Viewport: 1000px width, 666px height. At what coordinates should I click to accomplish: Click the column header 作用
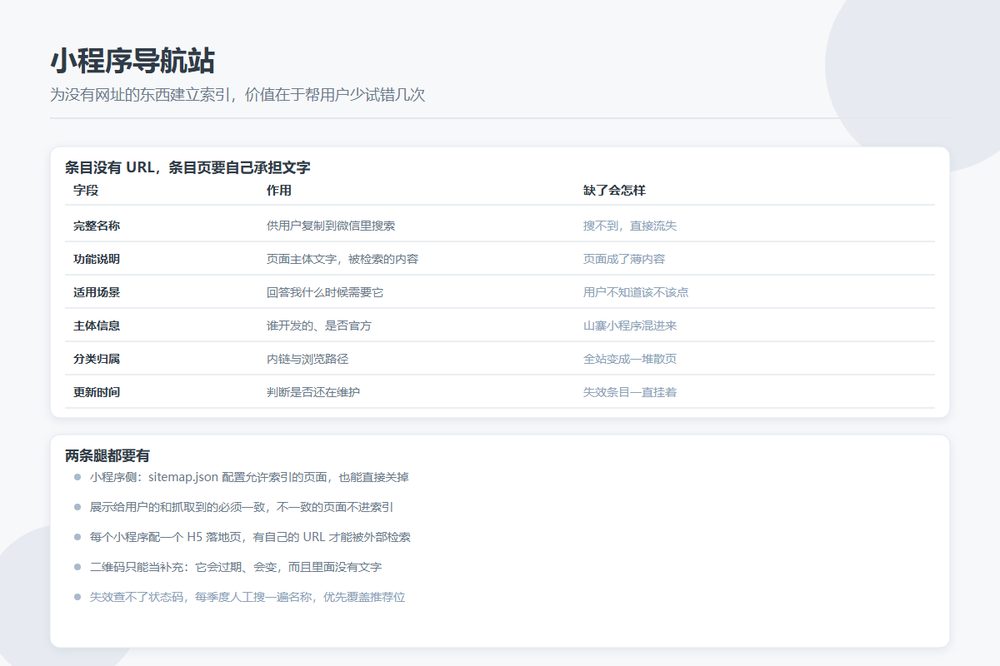pyautogui.click(x=279, y=190)
